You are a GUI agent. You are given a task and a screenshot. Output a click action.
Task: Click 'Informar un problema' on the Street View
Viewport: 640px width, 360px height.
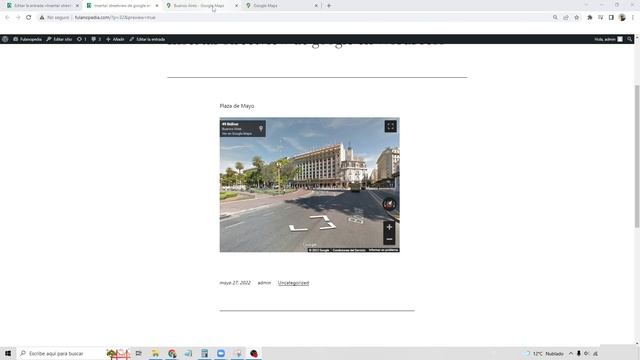383,250
